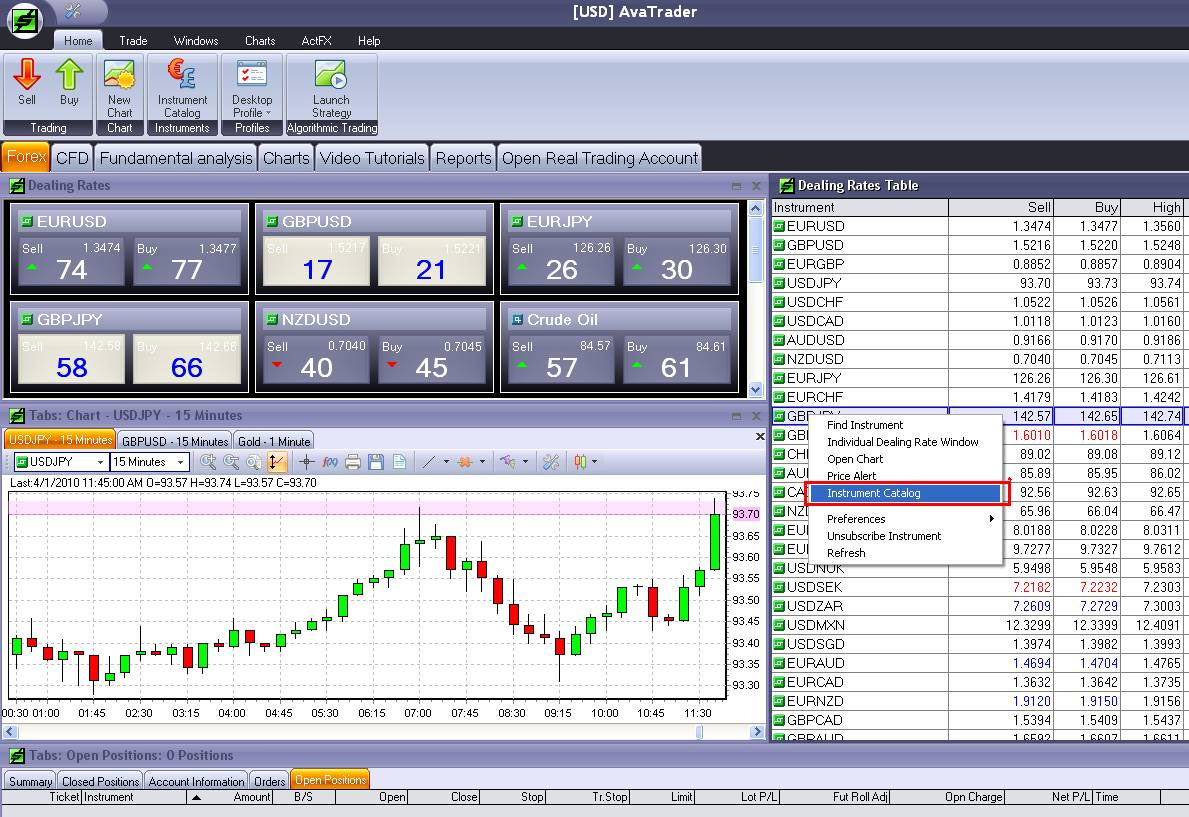The image size is (1189, 817).
Task: Click the candlestick chart type icon
Action: point(580,461)
